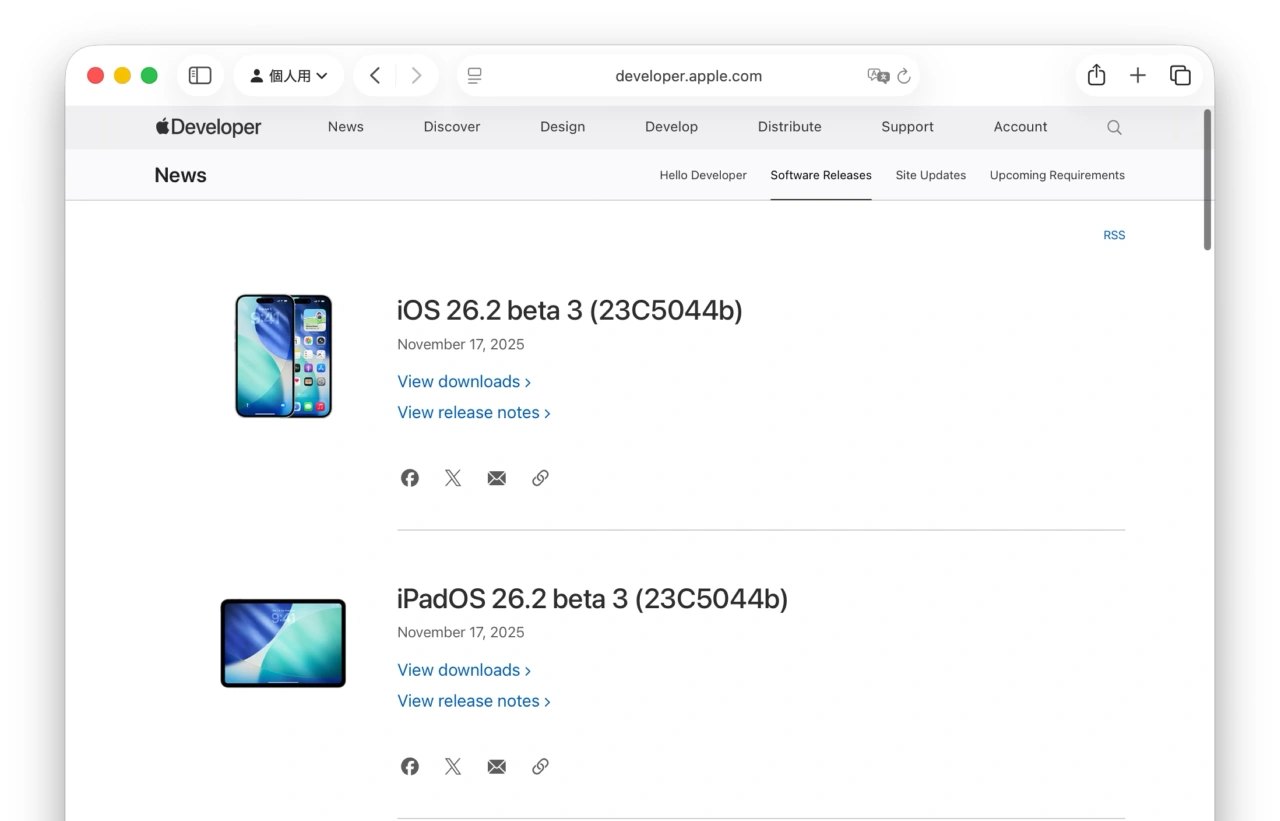The width and height of the screenshot is (1280, 821).
Task: Select the Develop menu item
Action: (x=671, y=127)
